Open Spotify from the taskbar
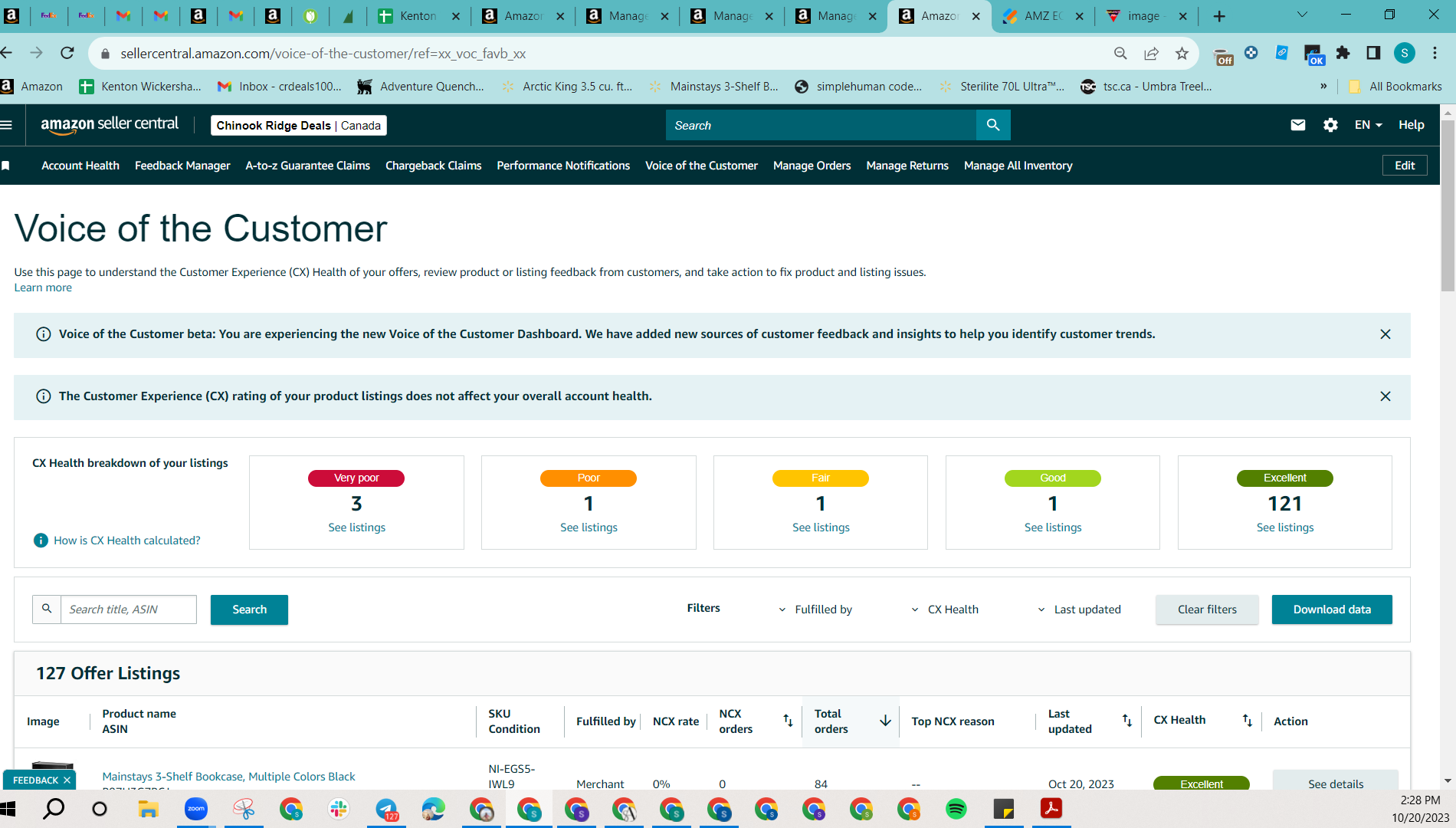1456x828 pixels. pos(956,809)
